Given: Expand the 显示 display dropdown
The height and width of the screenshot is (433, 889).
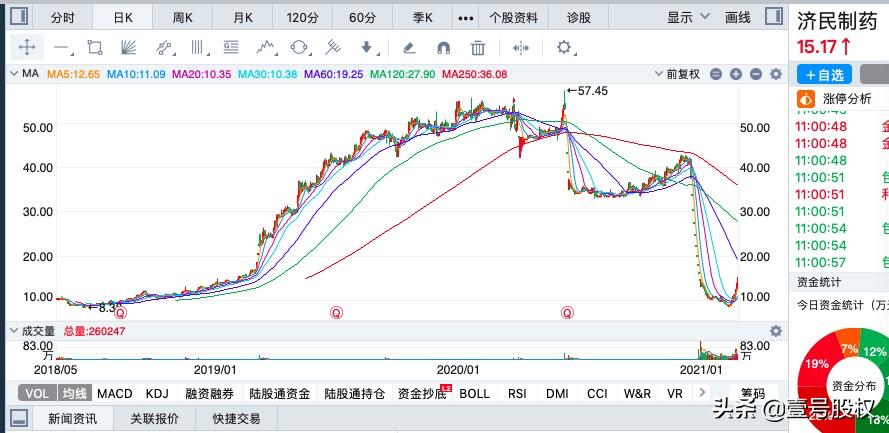Looking at the screenshot, I should tap(685, 17).
